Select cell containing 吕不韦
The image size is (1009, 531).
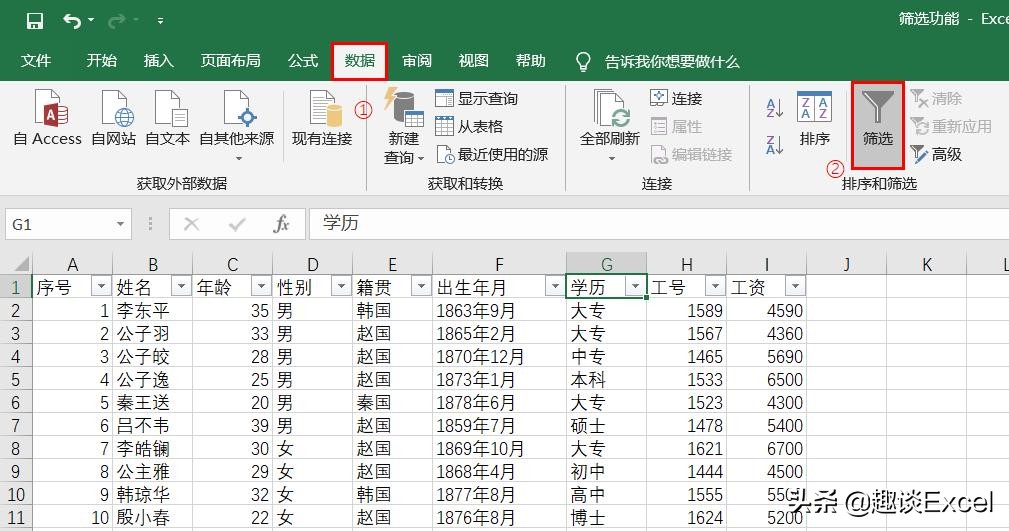[153, 425]
